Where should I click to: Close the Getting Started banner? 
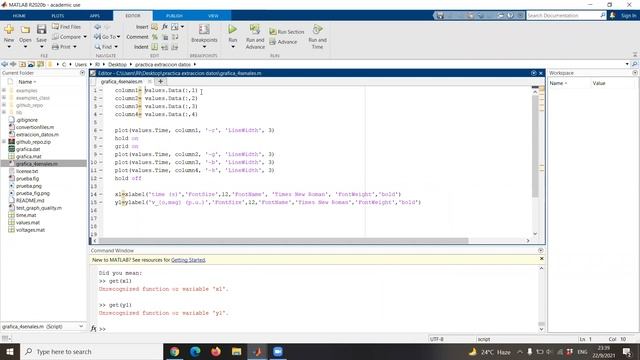click(x=542, y=259)
